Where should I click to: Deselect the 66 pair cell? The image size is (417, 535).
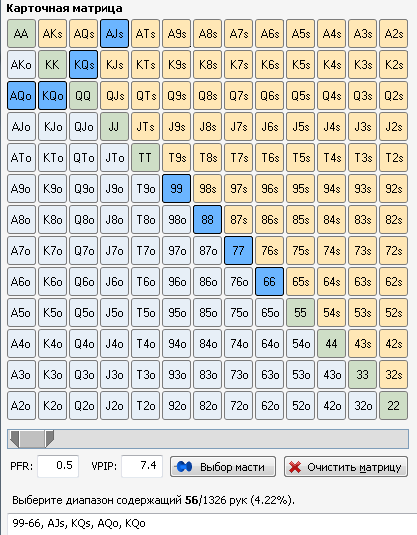tap(270, 281)
